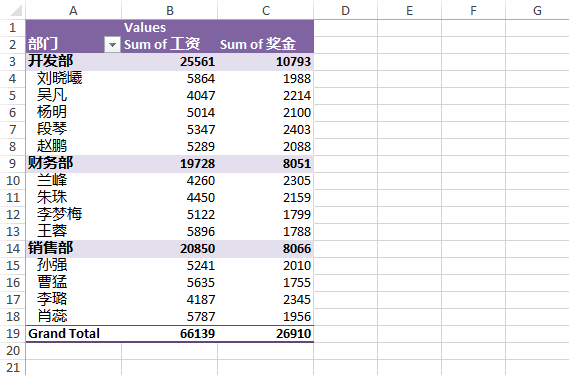Click the 部门 header cell label
The height and width of the screenshot is (375, 569).
(43, 44)
